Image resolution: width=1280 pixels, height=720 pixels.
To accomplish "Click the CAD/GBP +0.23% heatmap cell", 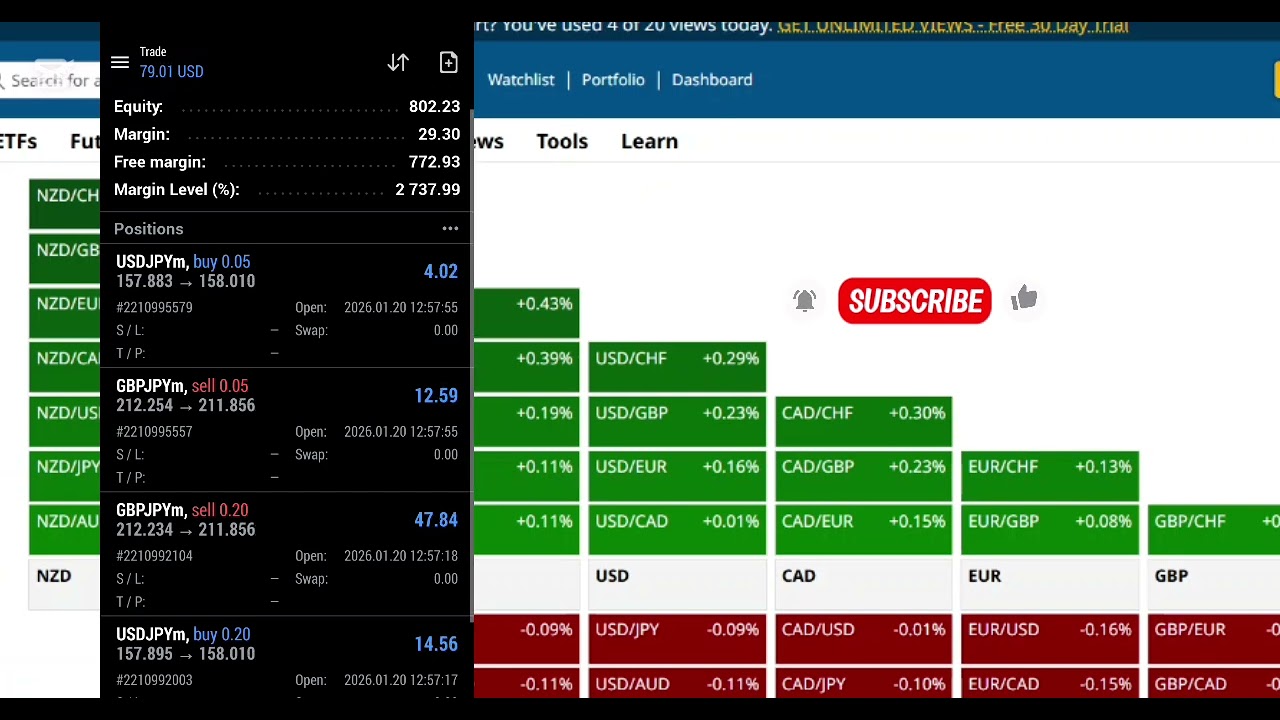I will pyautogui.click(x=864, y=475).
